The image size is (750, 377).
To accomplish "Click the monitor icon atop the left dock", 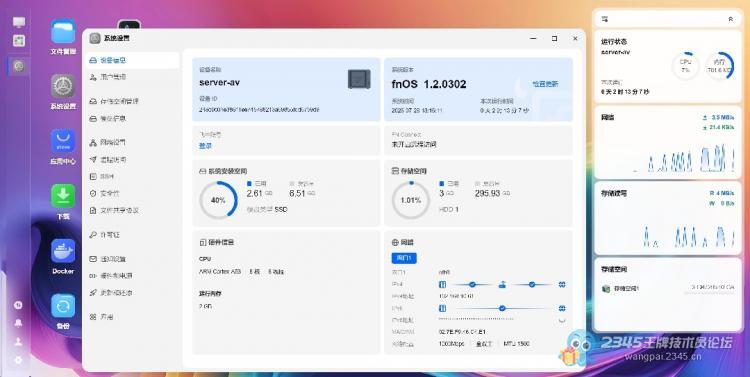I will point(19,22).
